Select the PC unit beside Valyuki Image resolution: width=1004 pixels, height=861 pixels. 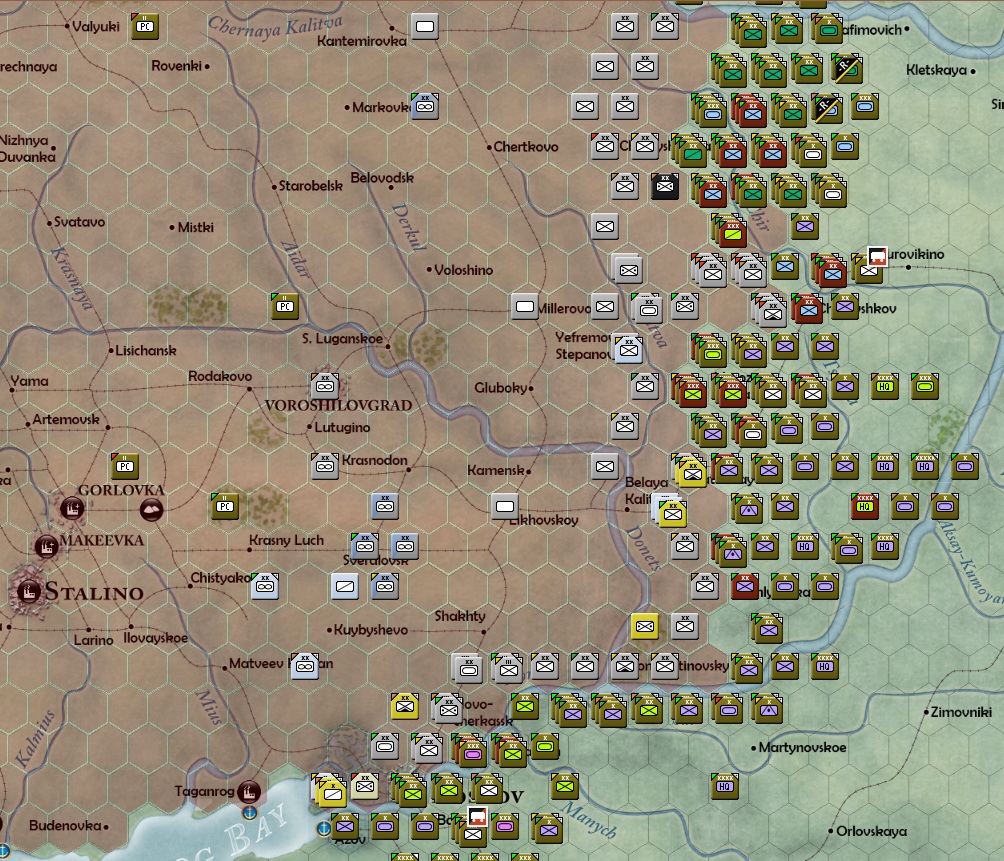point(145,26)
